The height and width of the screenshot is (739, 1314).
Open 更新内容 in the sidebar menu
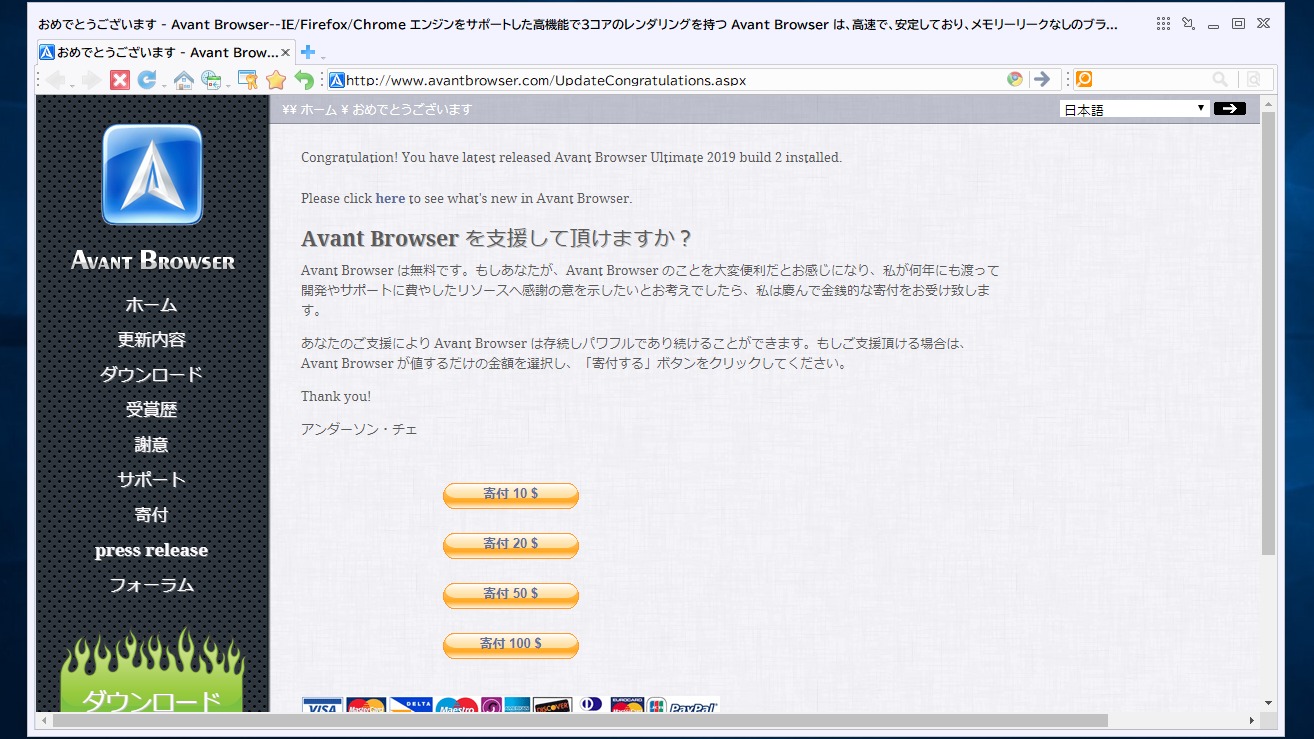point(151,340)
